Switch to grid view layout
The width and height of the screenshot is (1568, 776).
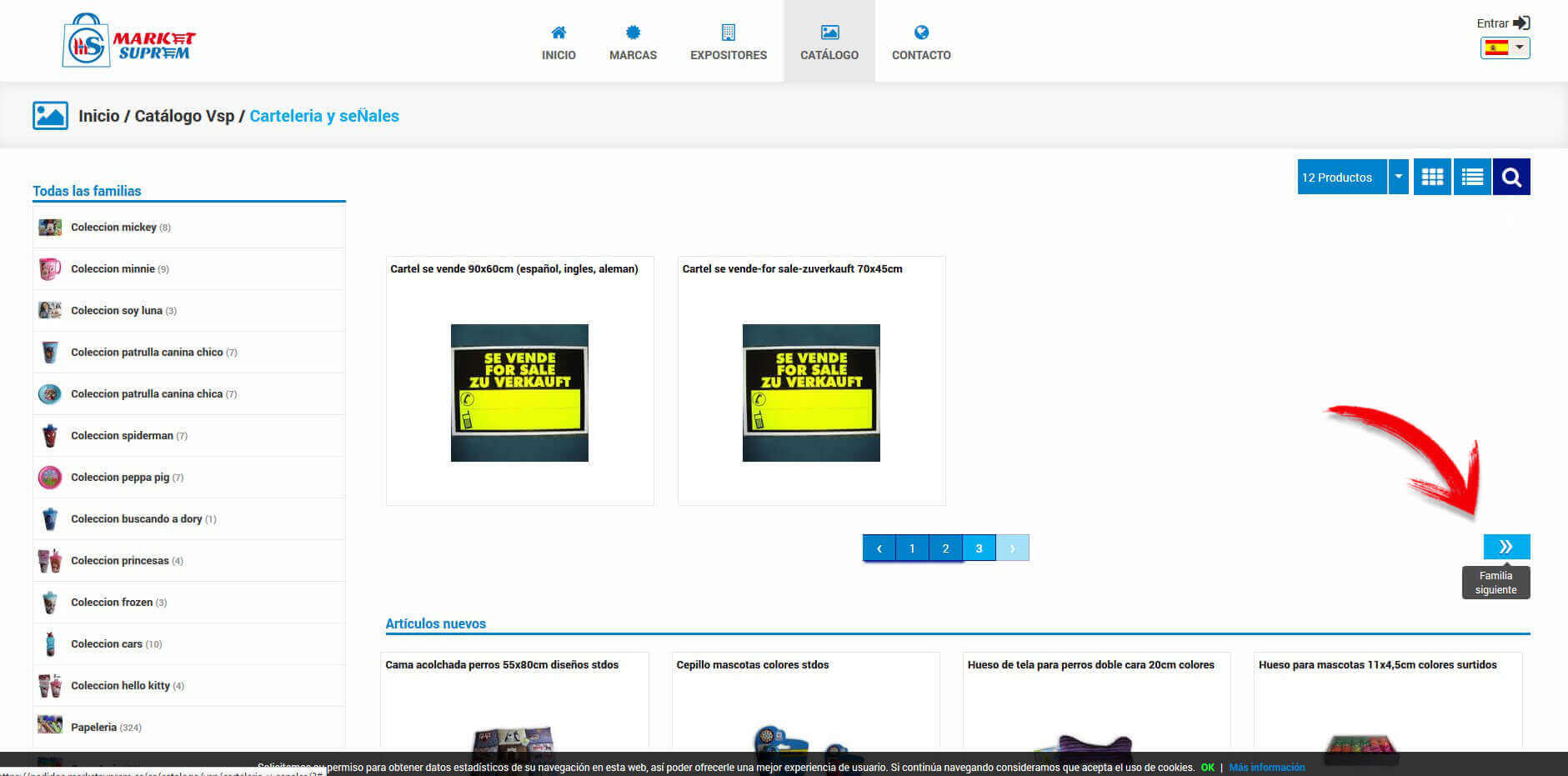(1432, 177)
